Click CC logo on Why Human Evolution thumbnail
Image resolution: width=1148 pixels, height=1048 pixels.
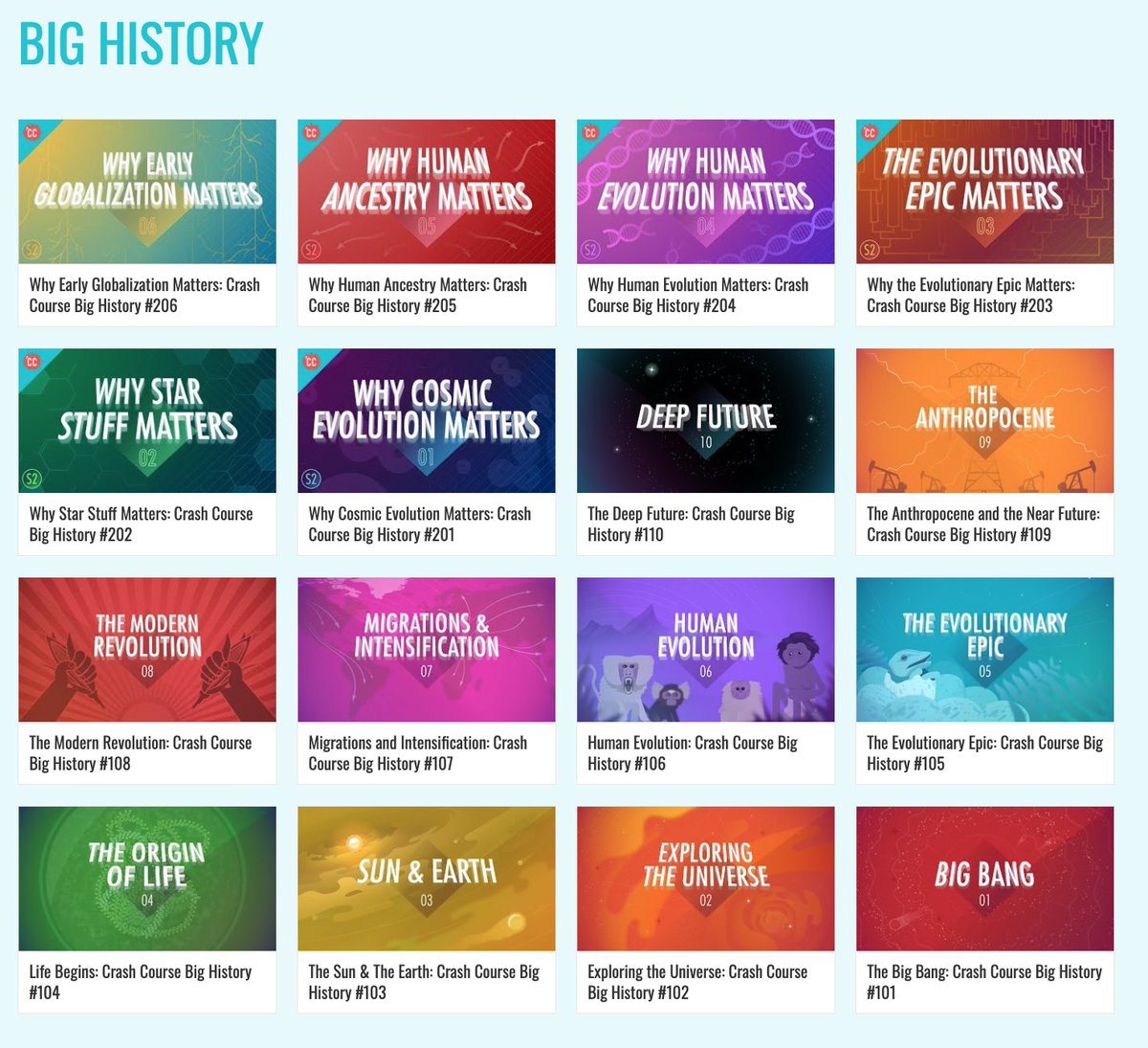click(589, 132)
